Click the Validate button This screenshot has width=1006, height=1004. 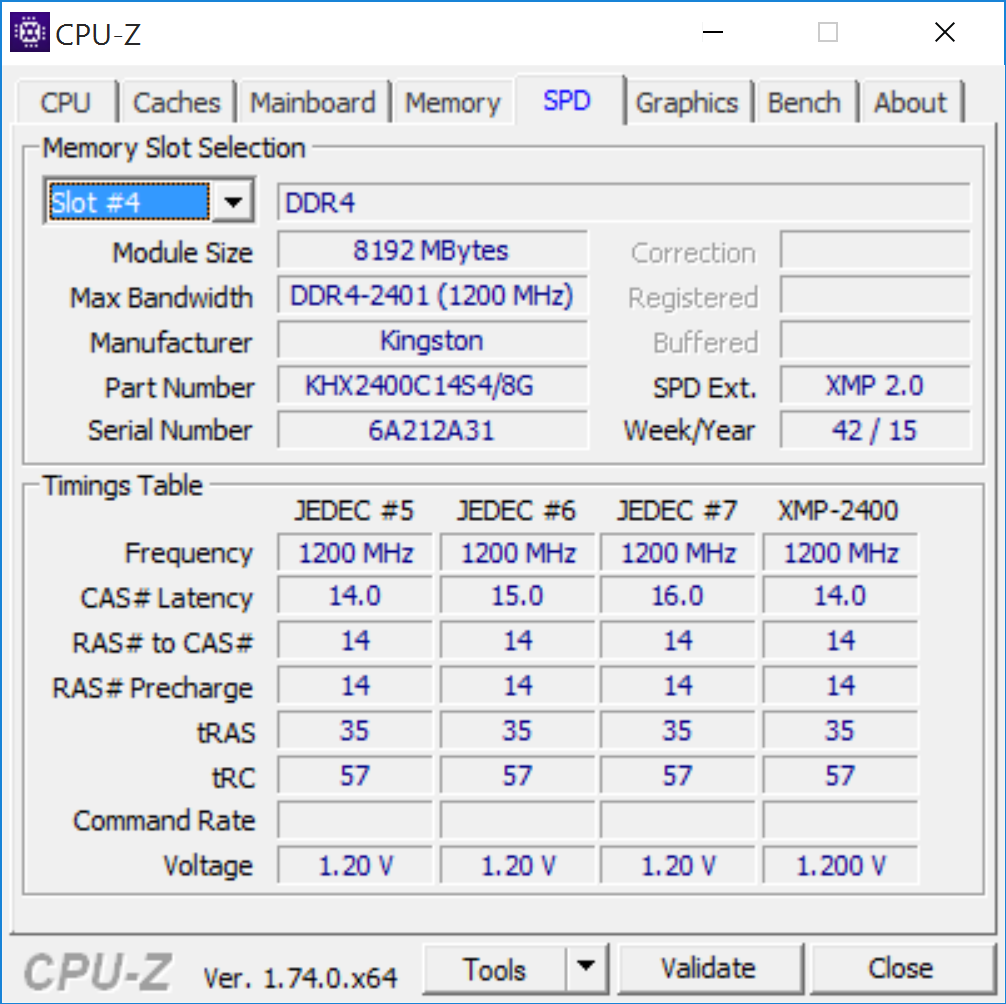pyautogui.click(x=710, y=968)
